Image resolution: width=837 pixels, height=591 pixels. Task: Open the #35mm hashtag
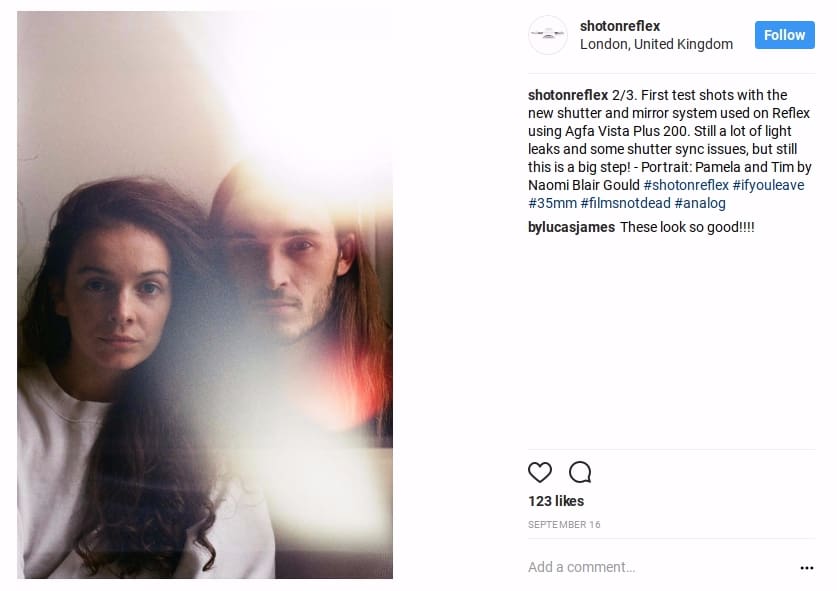pyautogui.click(x=552, y=203)
